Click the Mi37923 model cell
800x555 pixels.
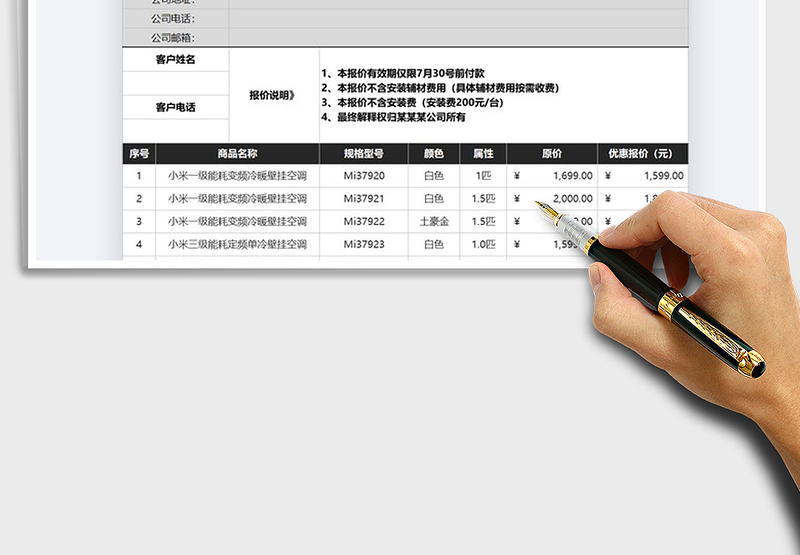click(x=364, y=244)
